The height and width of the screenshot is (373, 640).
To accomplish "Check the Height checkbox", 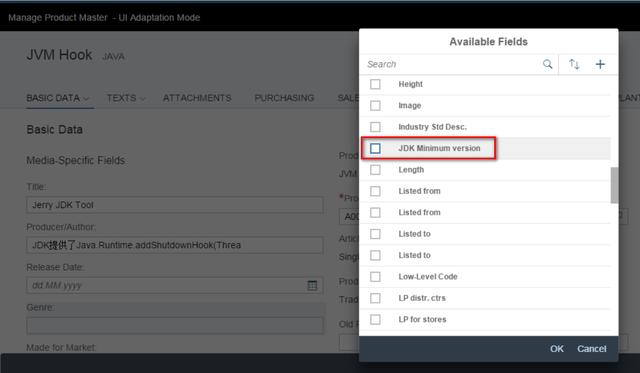I will tap(375, 84).
